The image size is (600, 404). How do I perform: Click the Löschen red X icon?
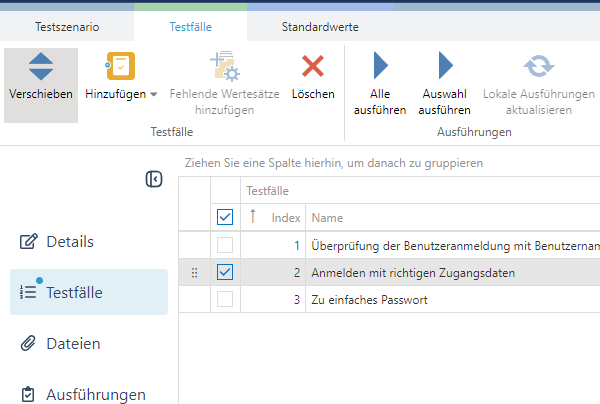click(313, 66)
